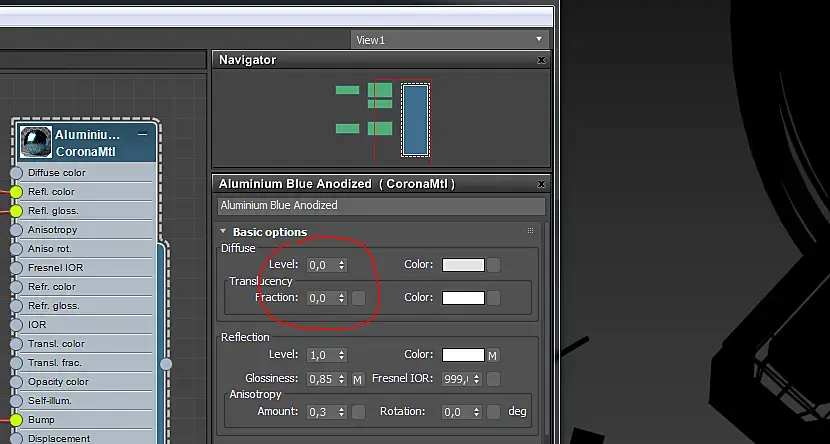This screenshot has height=444, width=830.
Task: Click the Glossiness spinner arrows
Action: 341,379
